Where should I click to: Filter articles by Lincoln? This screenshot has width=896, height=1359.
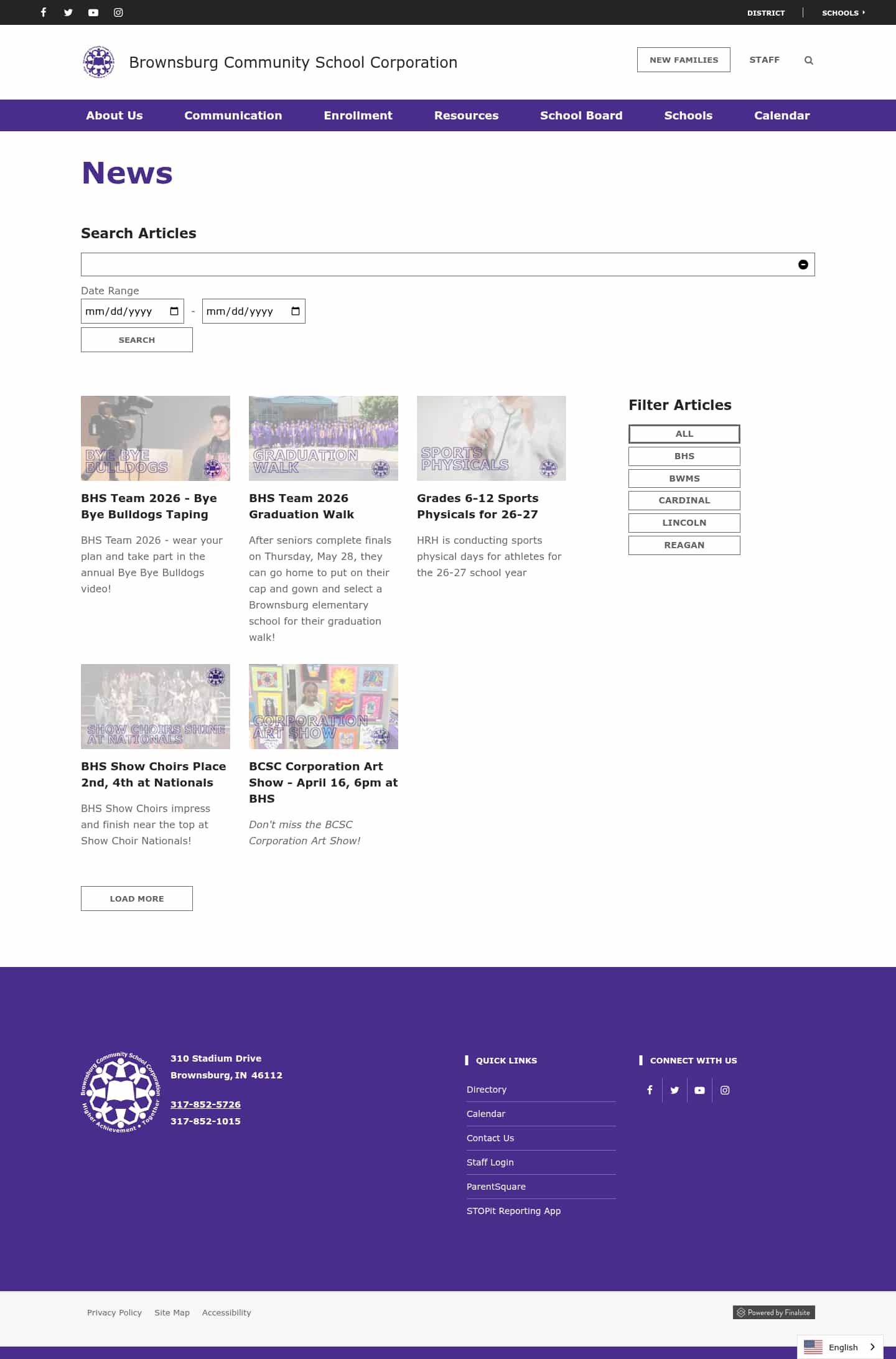point(684,523)
